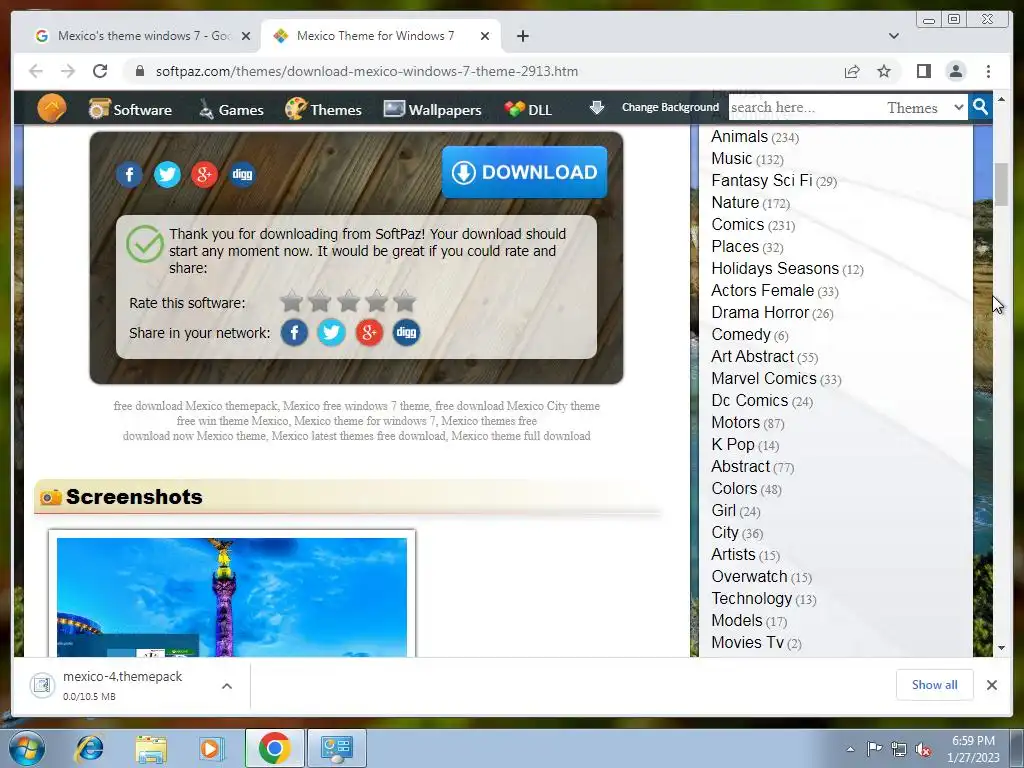Open the Windows Start menu

[x=27, y=748]
